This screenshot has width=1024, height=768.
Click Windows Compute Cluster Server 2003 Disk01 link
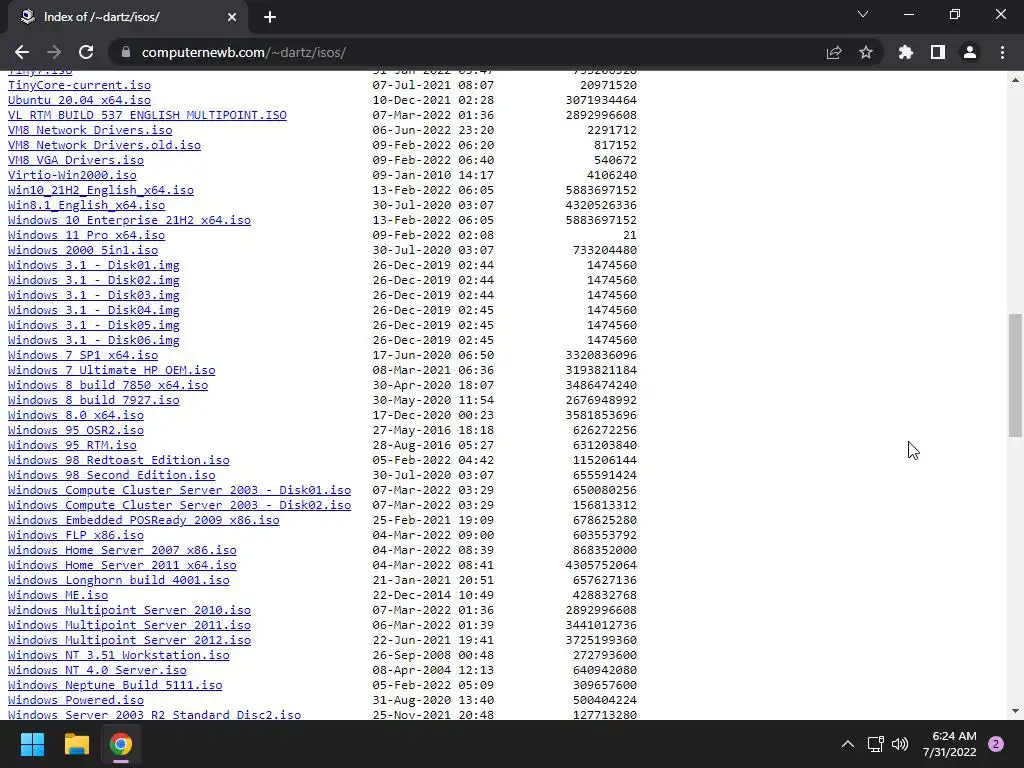pos(180,490)
